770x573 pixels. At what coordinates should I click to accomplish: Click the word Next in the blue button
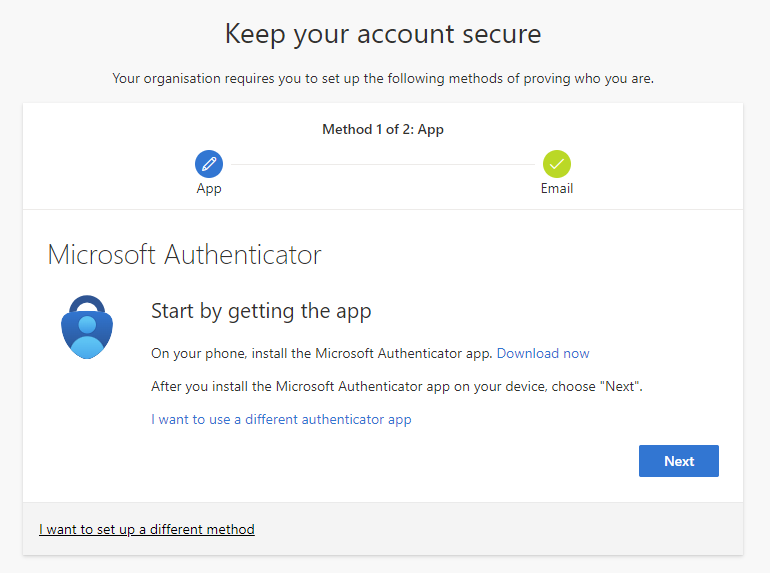pos(679,461)
